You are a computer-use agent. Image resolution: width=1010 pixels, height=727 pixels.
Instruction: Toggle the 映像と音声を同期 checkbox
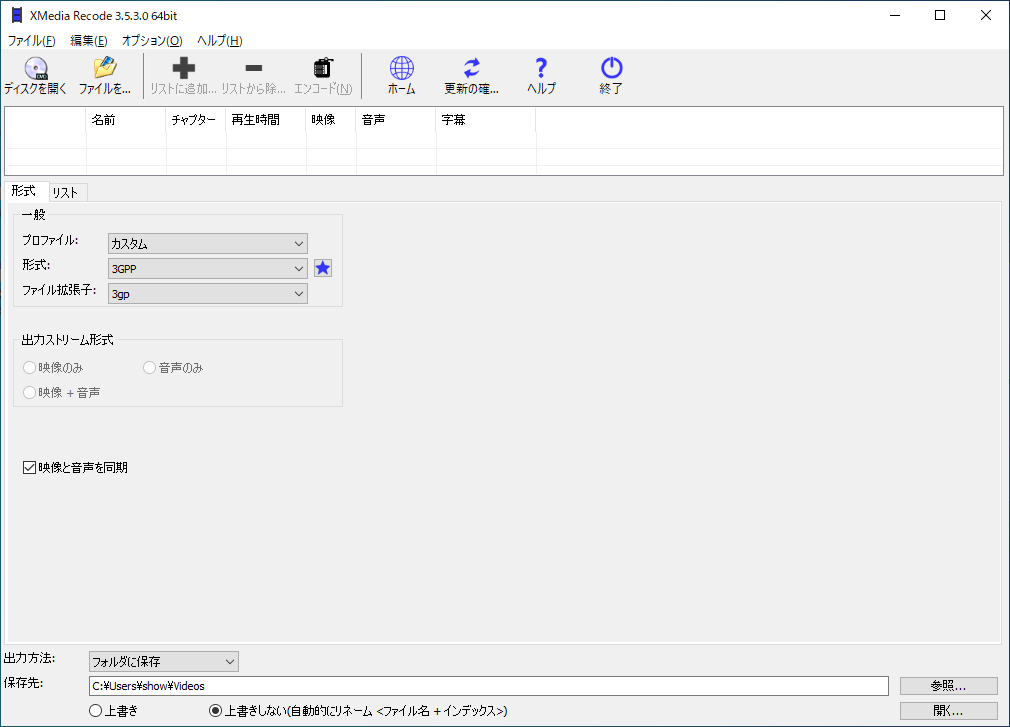click(29, 467)
